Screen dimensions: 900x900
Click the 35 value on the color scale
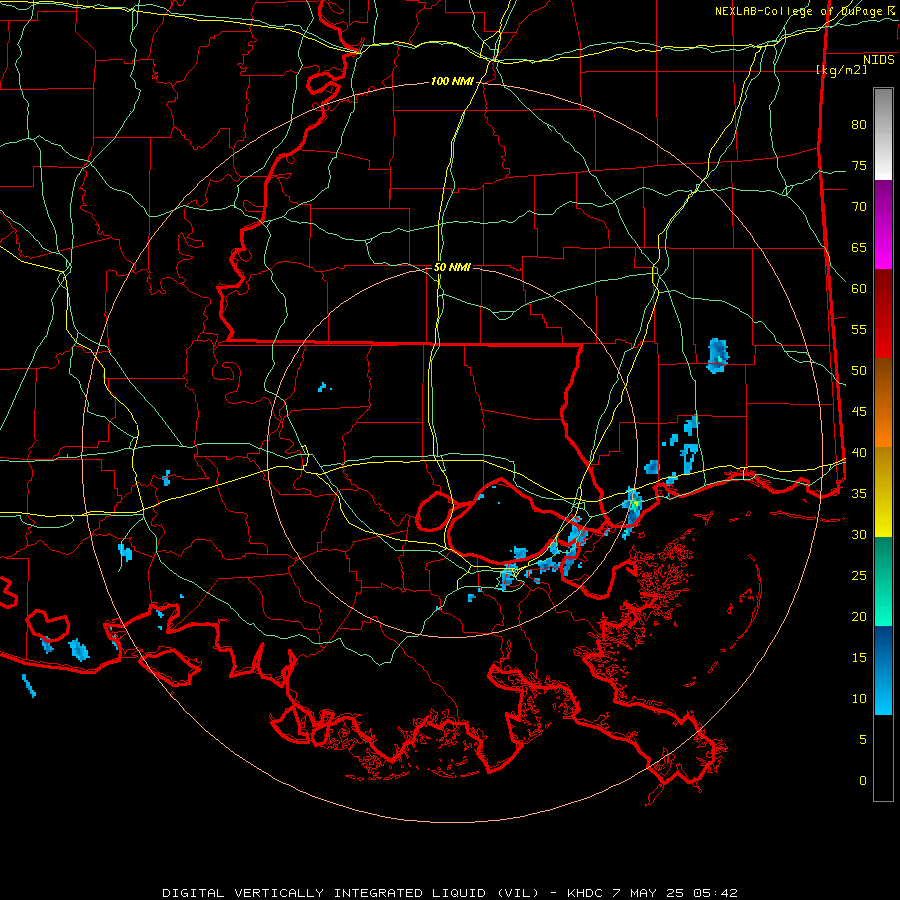859,494
